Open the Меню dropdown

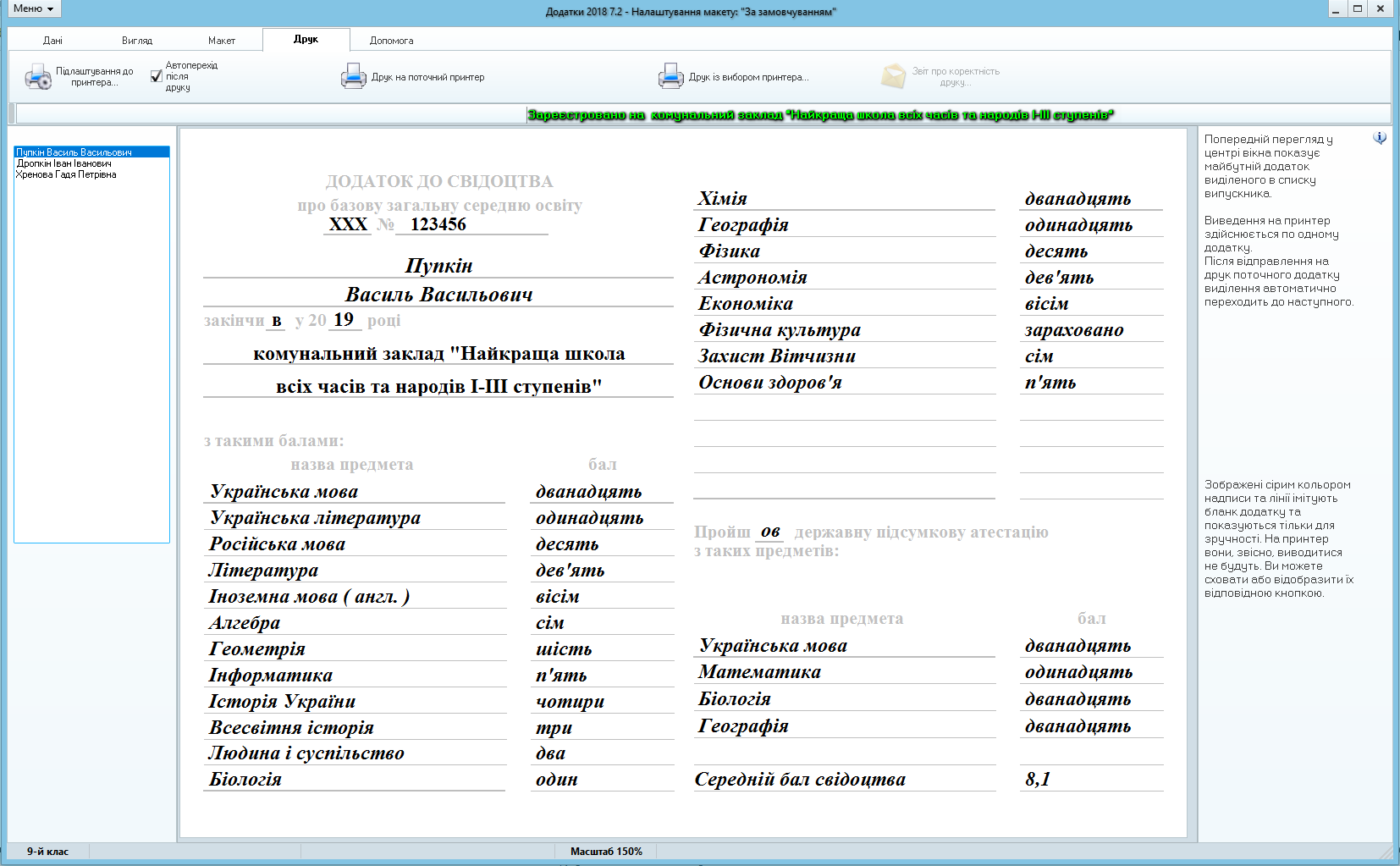(34, 8)
